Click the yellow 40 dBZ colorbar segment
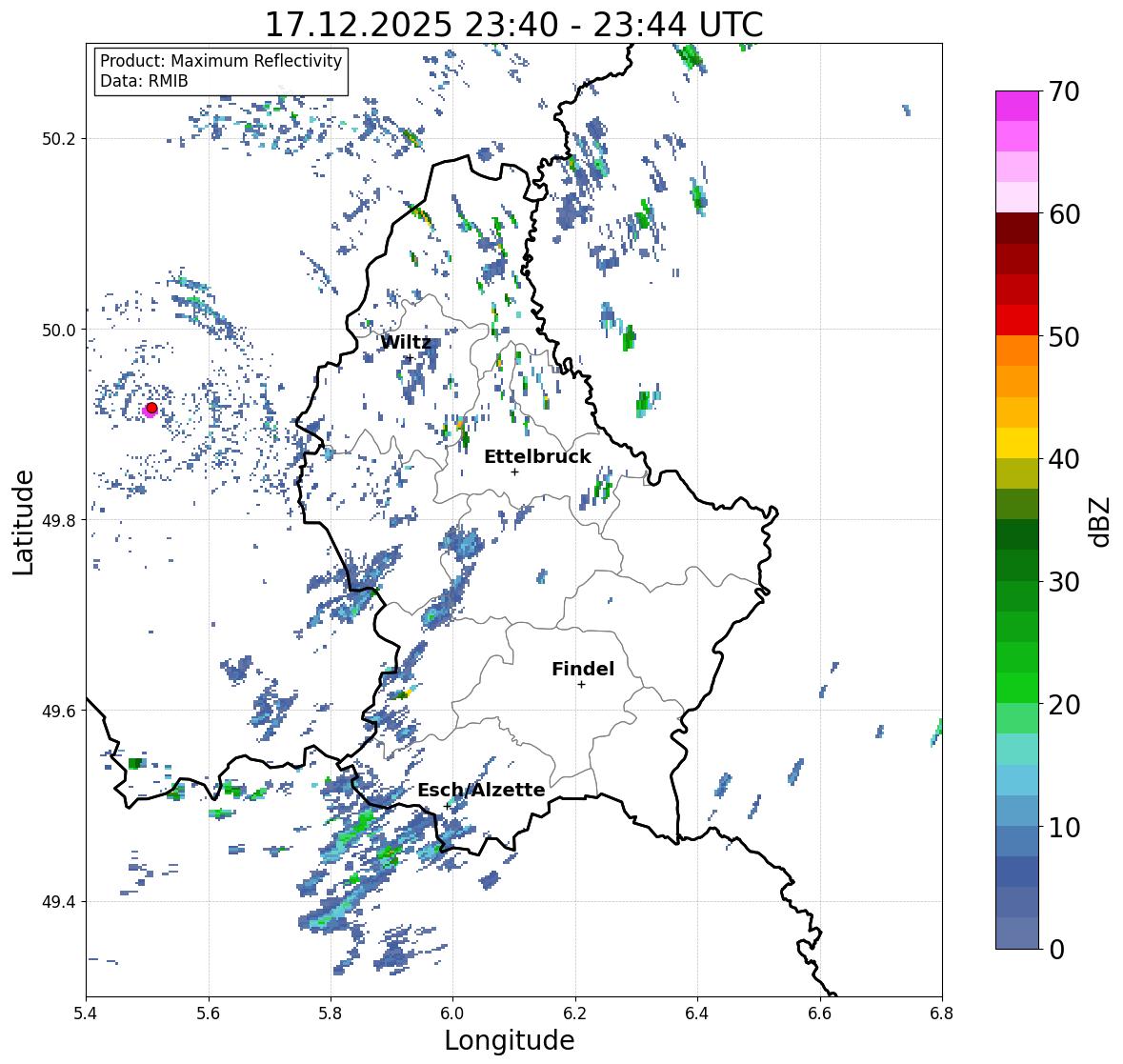The image size is (1123, 1064). click(x=1017, y=443)
